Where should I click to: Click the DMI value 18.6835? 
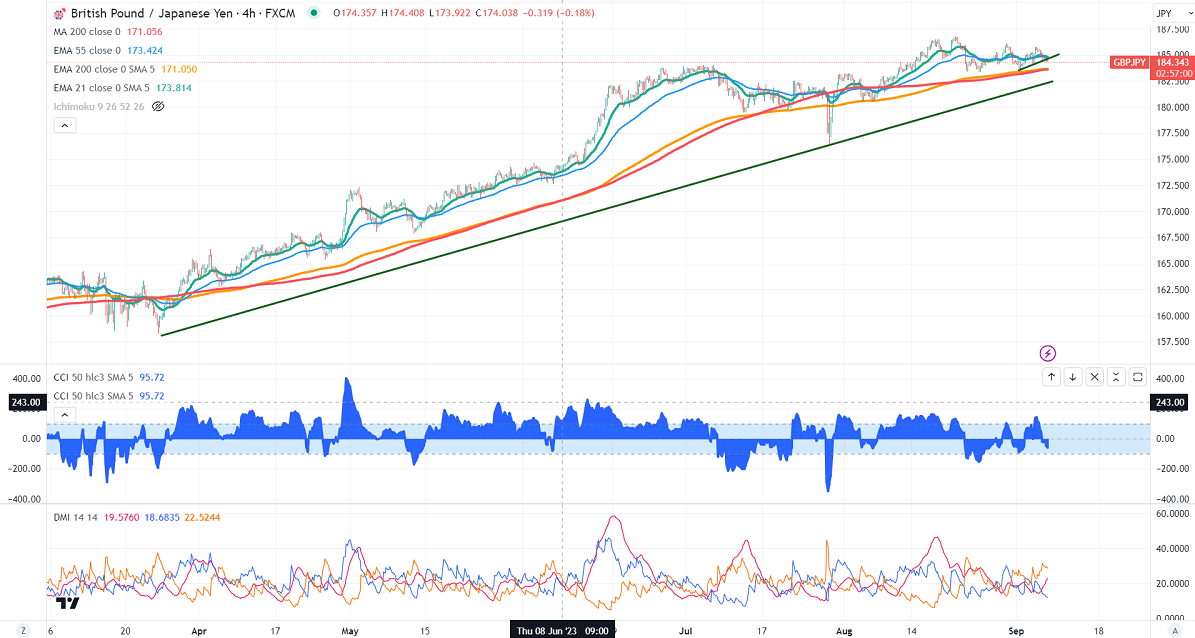tap(162, 518)
